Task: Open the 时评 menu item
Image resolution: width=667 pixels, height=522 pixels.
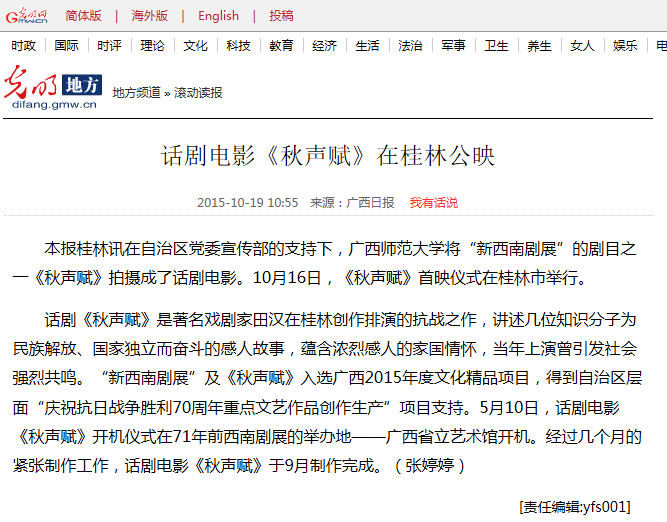Action: (x=109, y=45)
